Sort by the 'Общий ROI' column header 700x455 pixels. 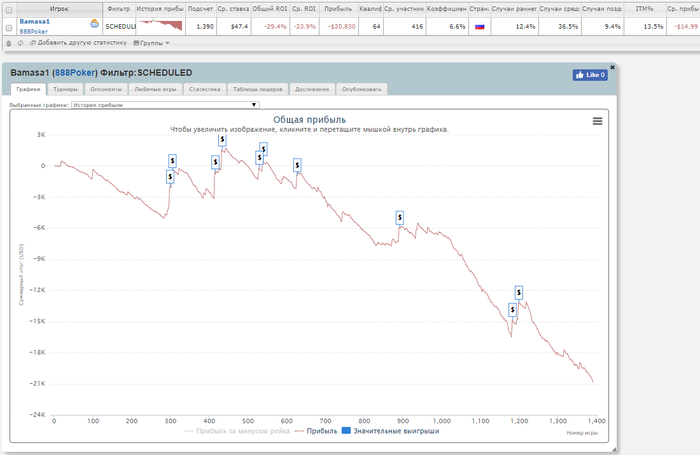click(270, 9)
